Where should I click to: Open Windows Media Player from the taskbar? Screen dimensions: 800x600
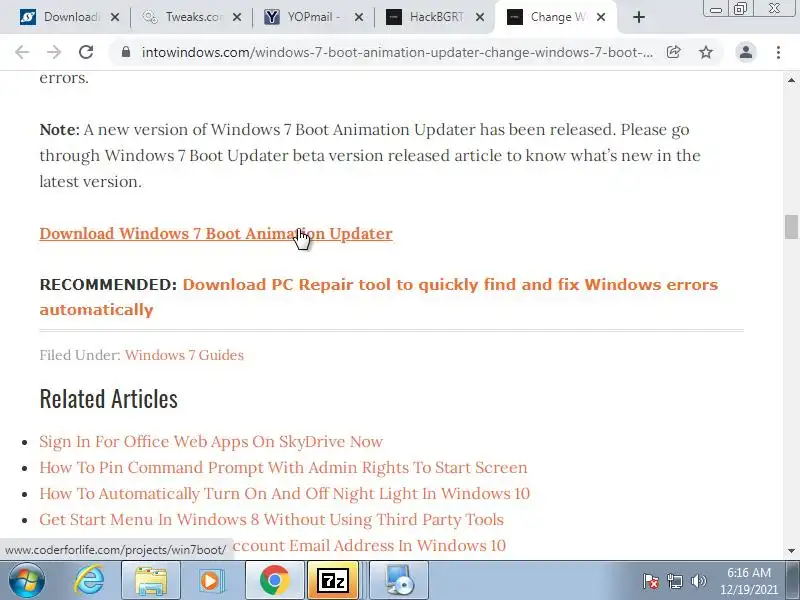click(x=211, y=581)
